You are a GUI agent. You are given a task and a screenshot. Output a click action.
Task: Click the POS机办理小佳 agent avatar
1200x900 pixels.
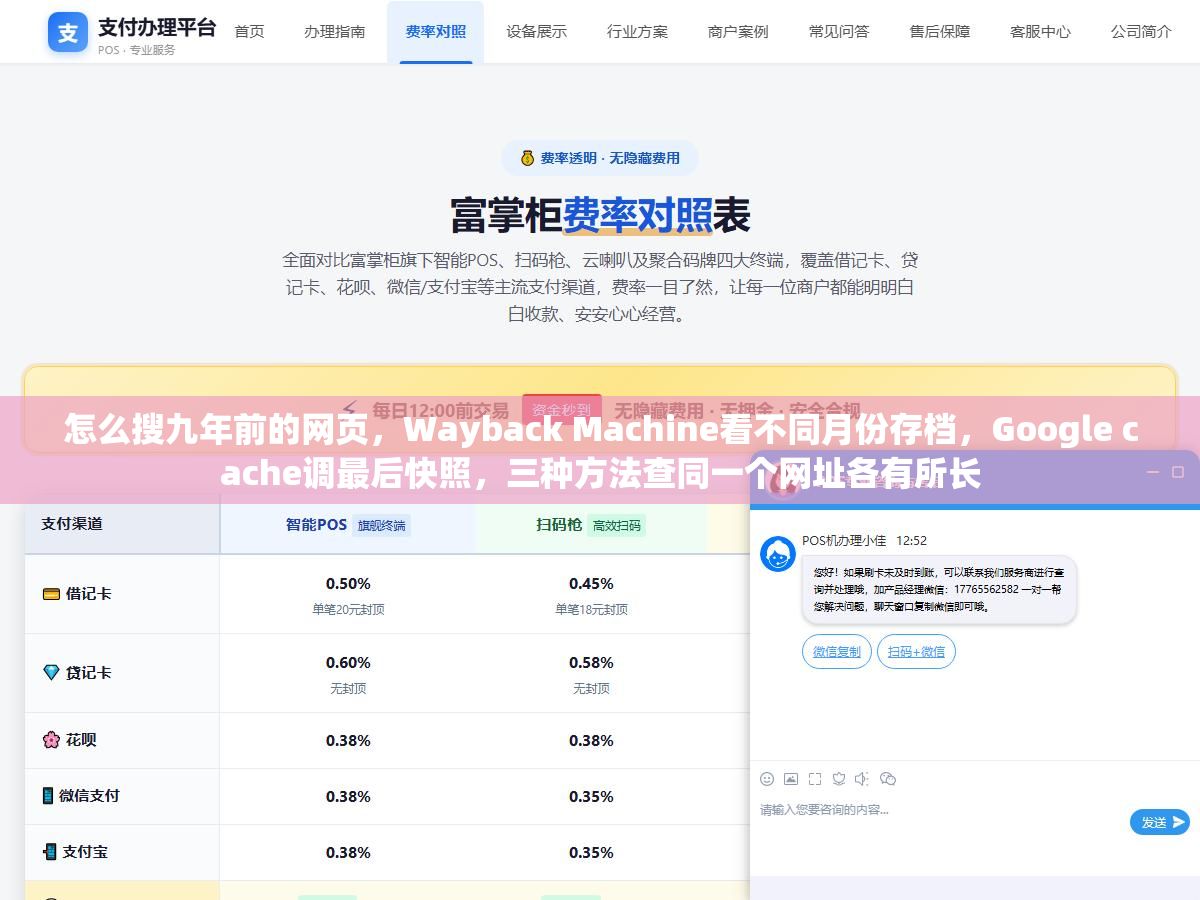[778, 554]
